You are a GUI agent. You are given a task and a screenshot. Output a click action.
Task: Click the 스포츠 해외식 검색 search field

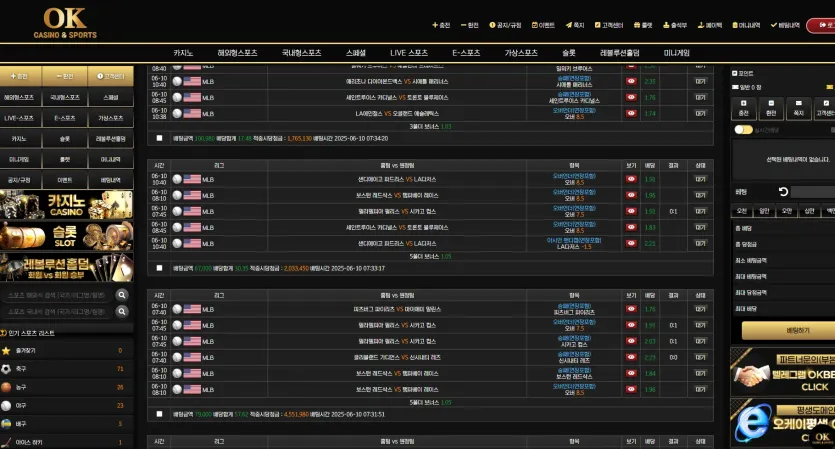(x=58, y=295)
